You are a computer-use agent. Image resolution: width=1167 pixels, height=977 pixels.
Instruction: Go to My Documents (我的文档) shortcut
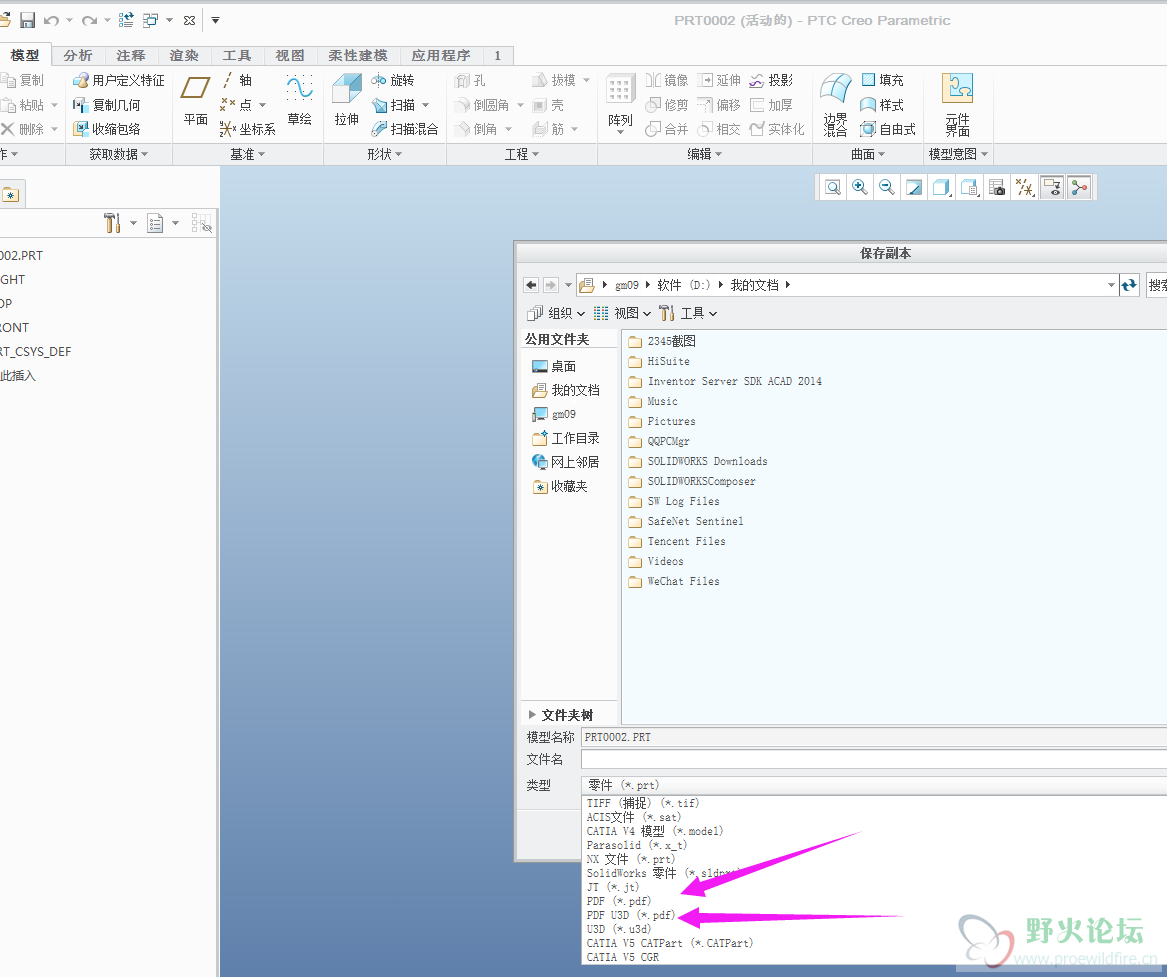coord(566,390)
